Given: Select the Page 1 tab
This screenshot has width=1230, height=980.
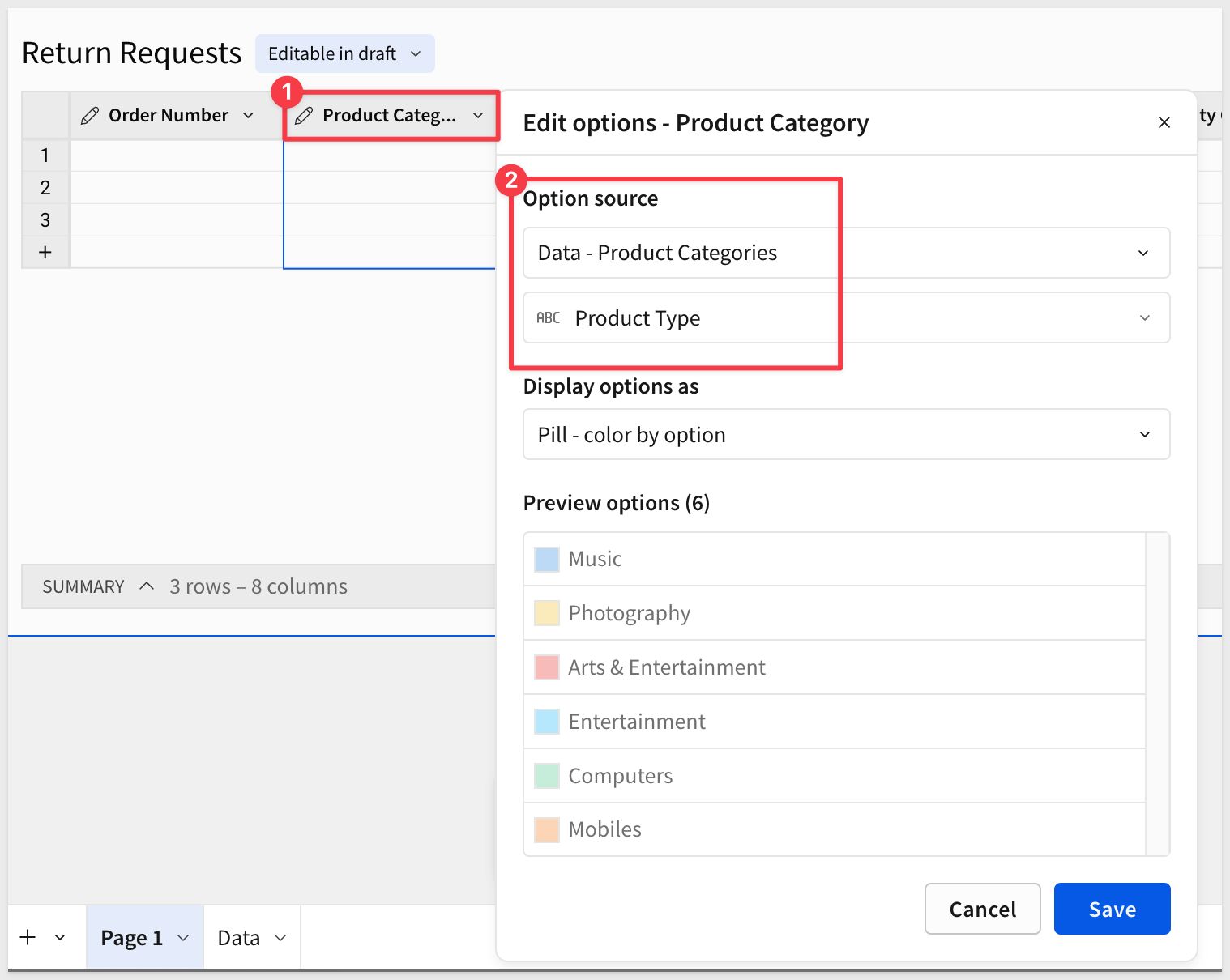Looking at the screenshot, I should [132, 938].
